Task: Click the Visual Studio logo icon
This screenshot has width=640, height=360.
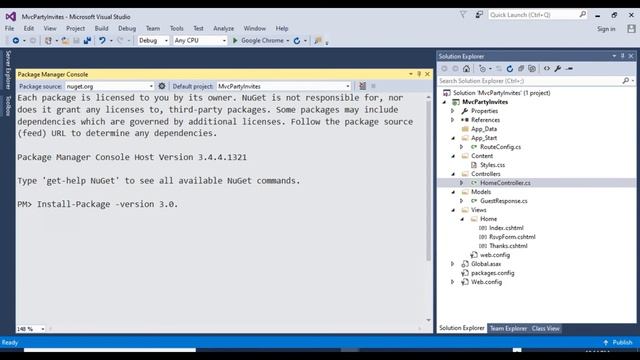Action: click(x=11, y=16)
